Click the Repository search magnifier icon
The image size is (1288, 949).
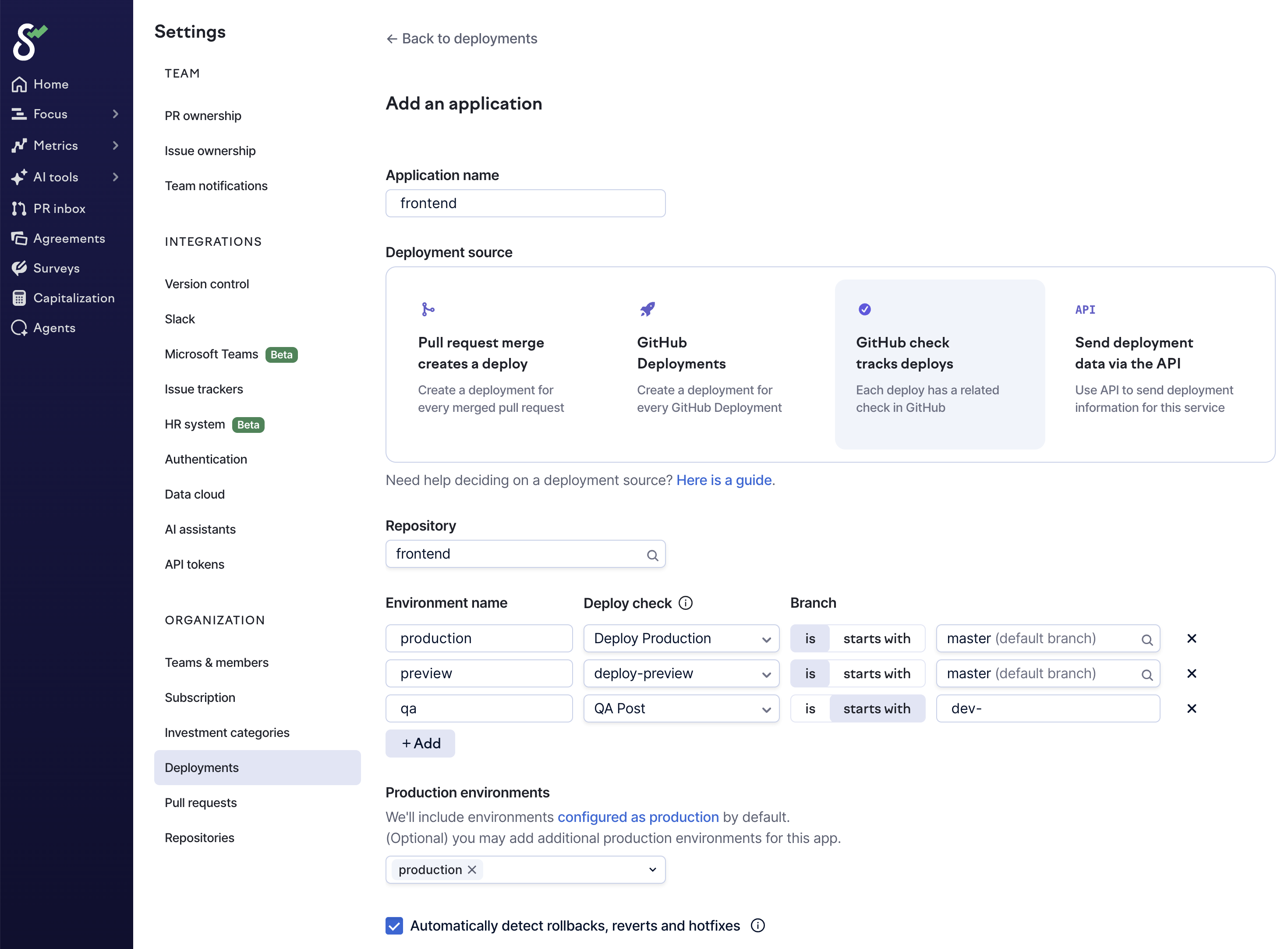click(x=652, y=555)
